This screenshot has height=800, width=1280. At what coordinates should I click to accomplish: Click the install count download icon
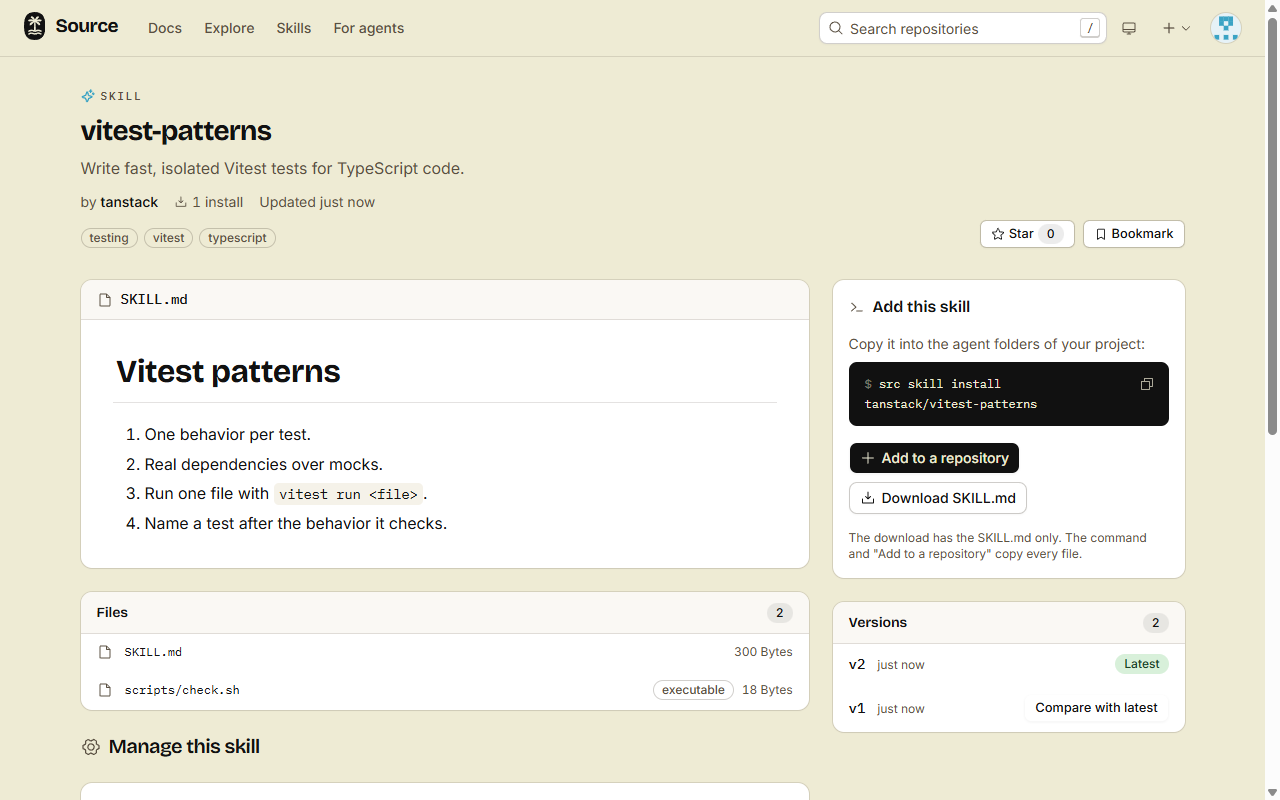coord(181,202)
